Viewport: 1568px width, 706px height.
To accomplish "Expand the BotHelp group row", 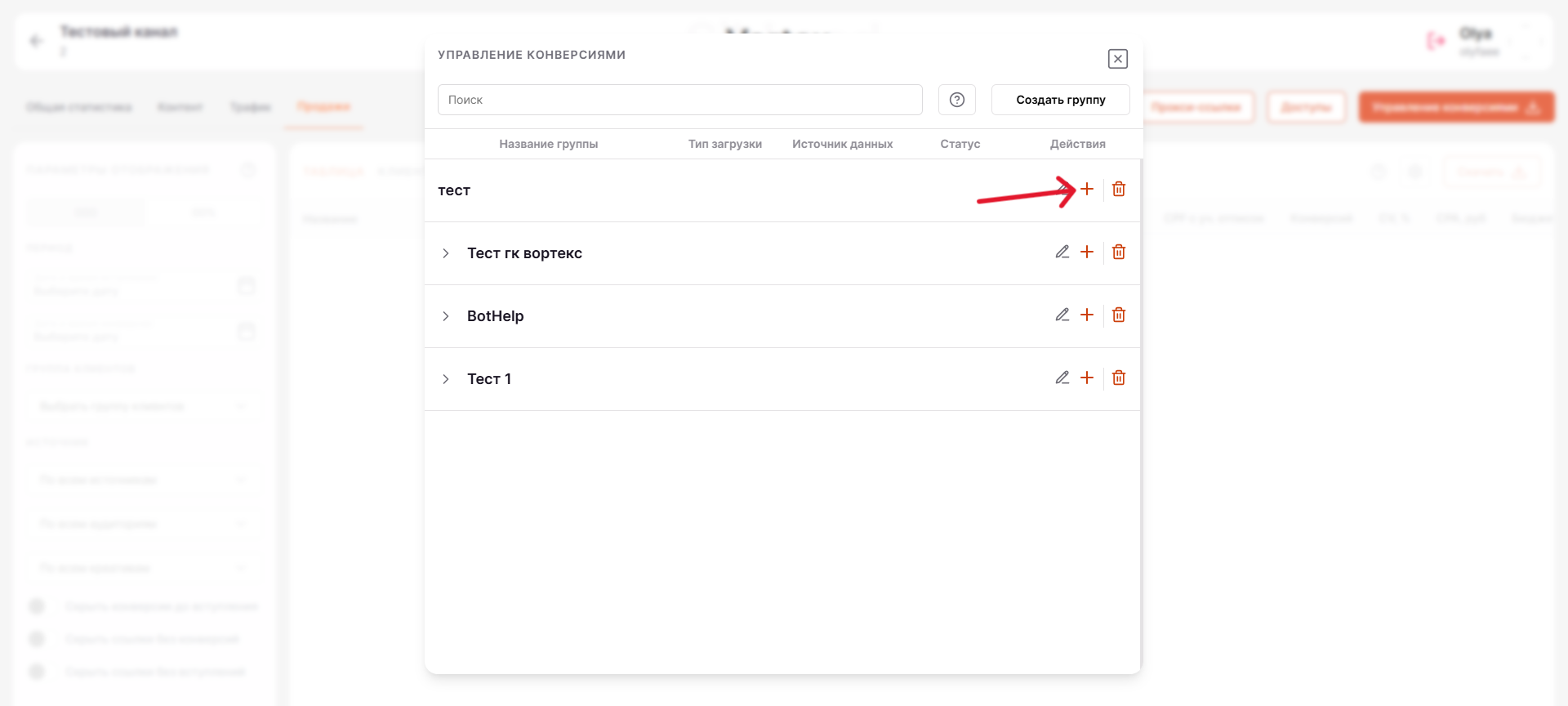I will (x=446, y=316).
